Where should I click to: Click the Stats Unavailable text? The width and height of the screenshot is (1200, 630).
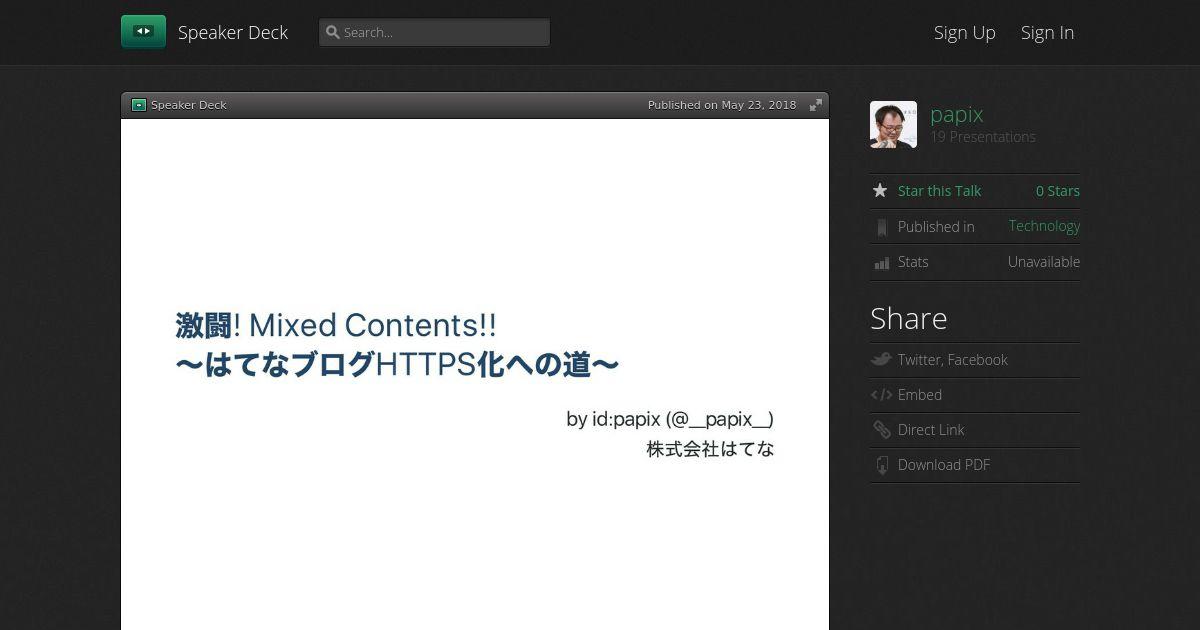(1044, 262)
